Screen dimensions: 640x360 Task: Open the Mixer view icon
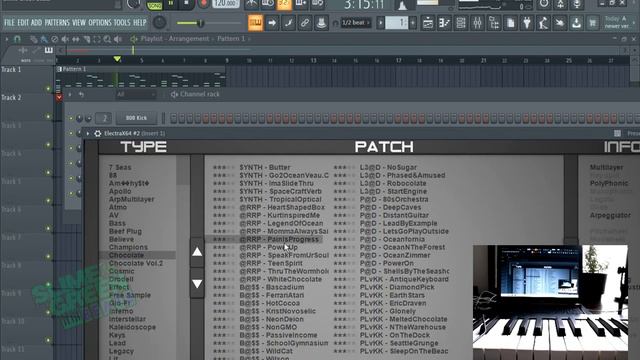(x=477, y=23)
